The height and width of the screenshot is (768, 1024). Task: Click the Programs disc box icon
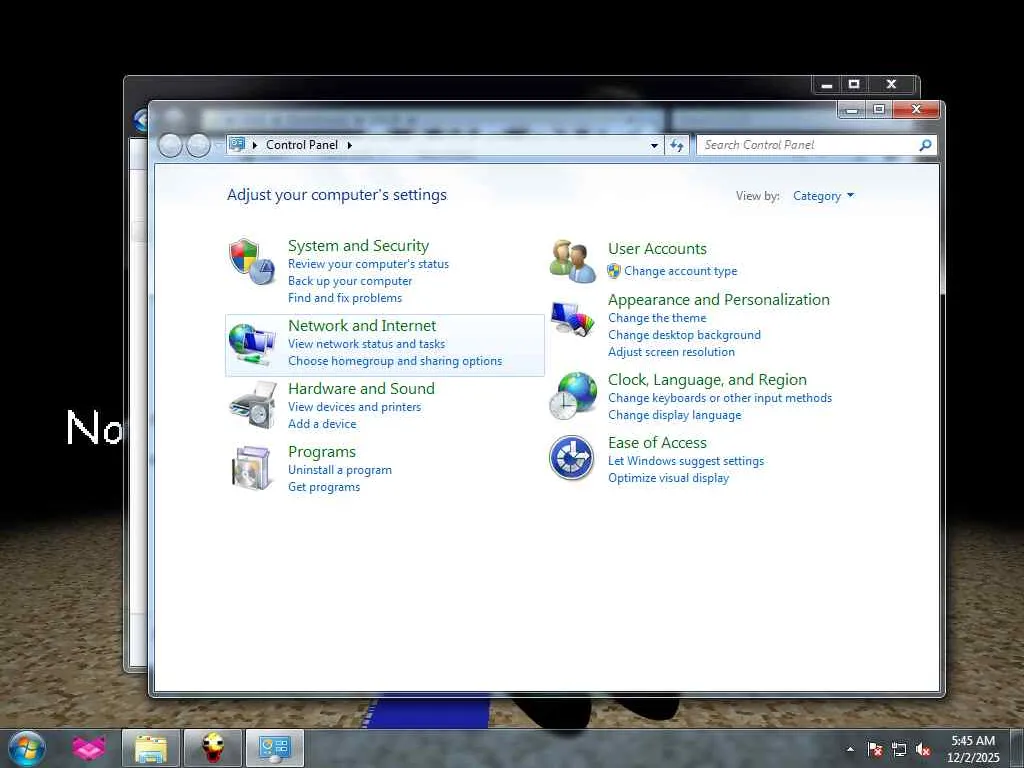pos(252,468)
